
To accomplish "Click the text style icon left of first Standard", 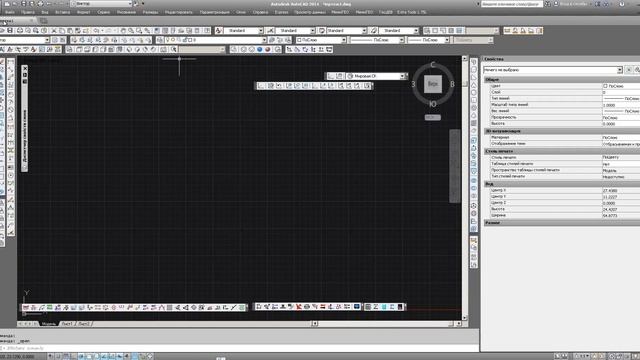I will click(x=219, y=31).
